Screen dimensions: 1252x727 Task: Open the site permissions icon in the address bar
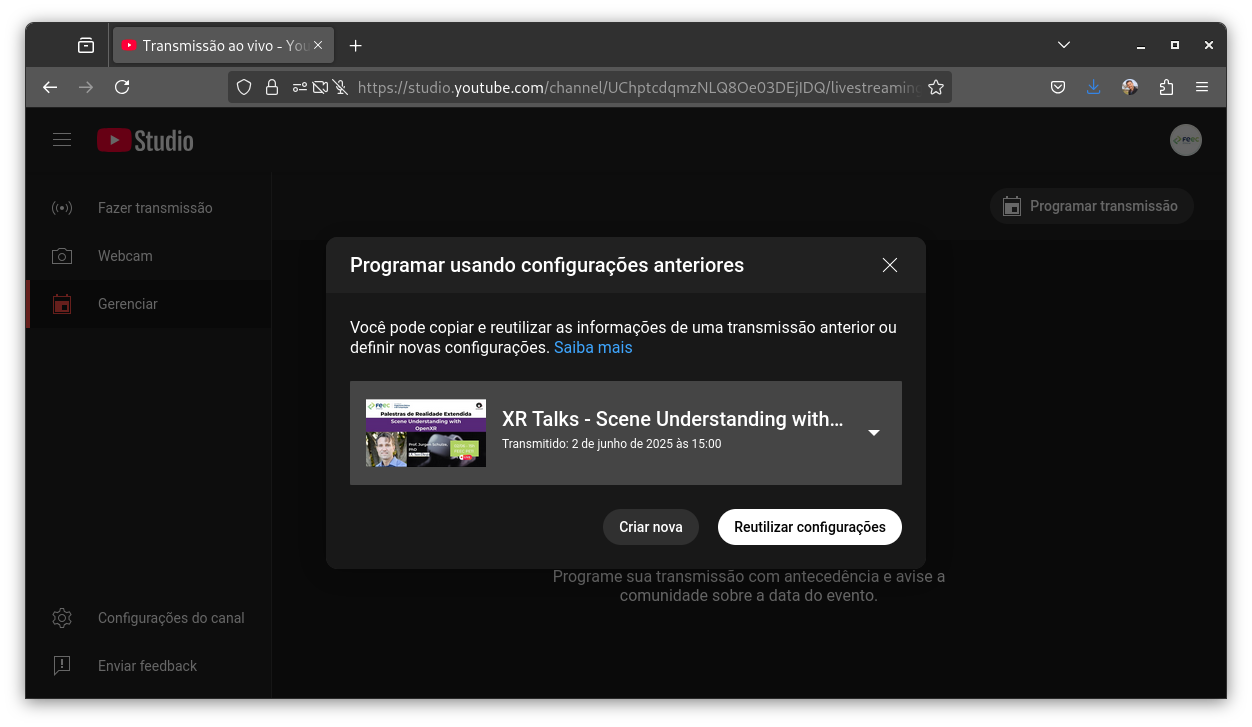pyautogui.click(x=299, y=87)
